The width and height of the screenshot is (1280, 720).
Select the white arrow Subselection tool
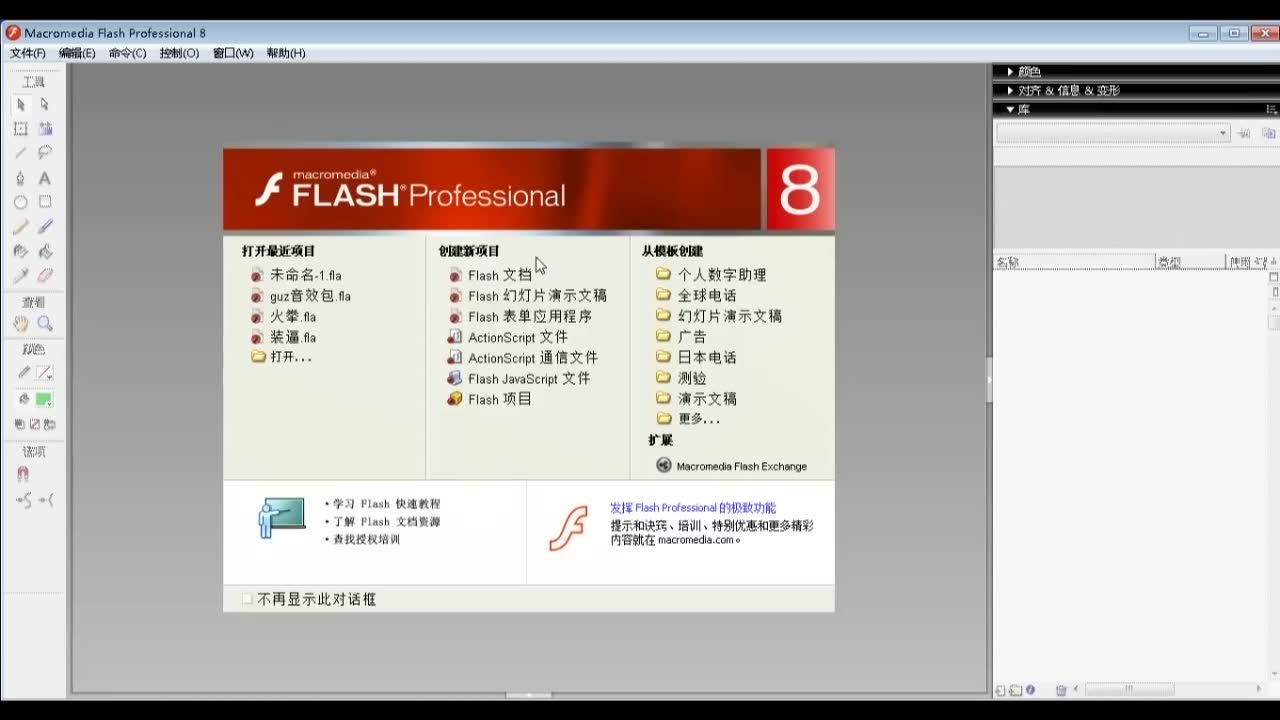coord(45,104)
